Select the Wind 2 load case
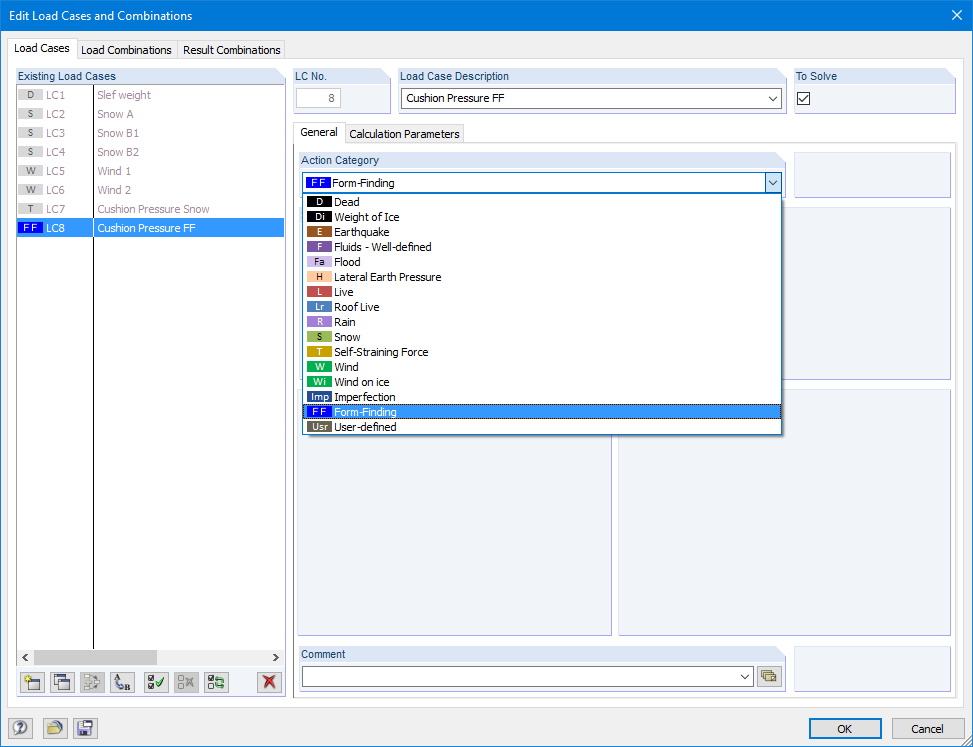This screenshot has height=747, width=973. click(x=151, y=190)
